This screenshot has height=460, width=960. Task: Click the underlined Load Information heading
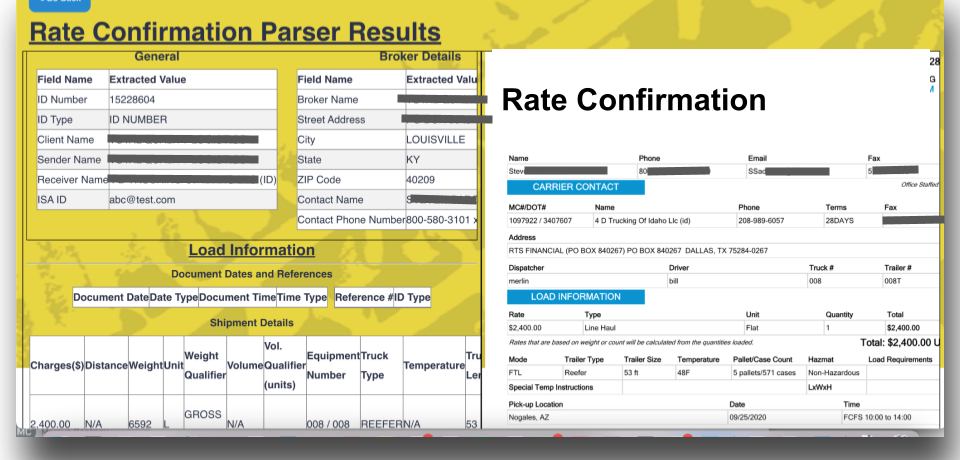251,250
